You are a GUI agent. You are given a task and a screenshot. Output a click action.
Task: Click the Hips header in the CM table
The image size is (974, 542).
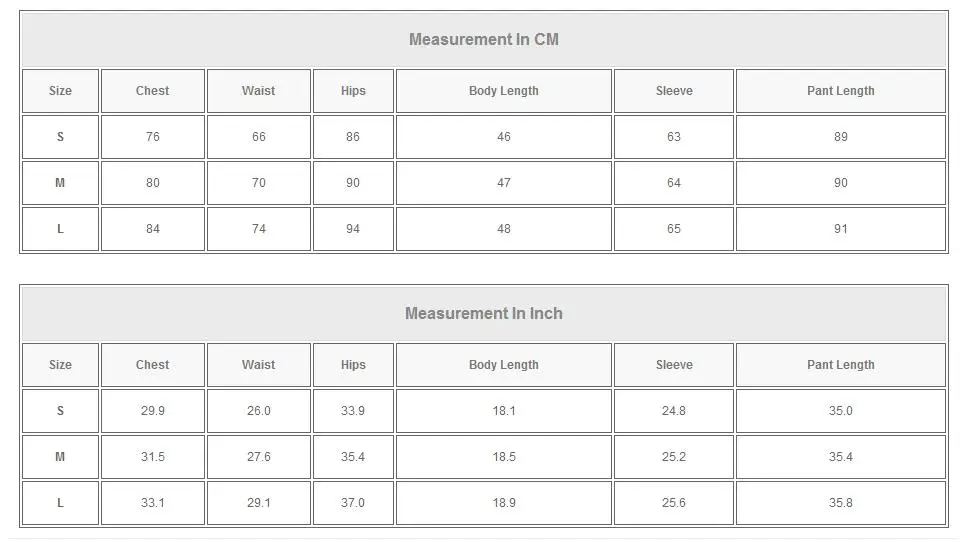pos(353,91)
